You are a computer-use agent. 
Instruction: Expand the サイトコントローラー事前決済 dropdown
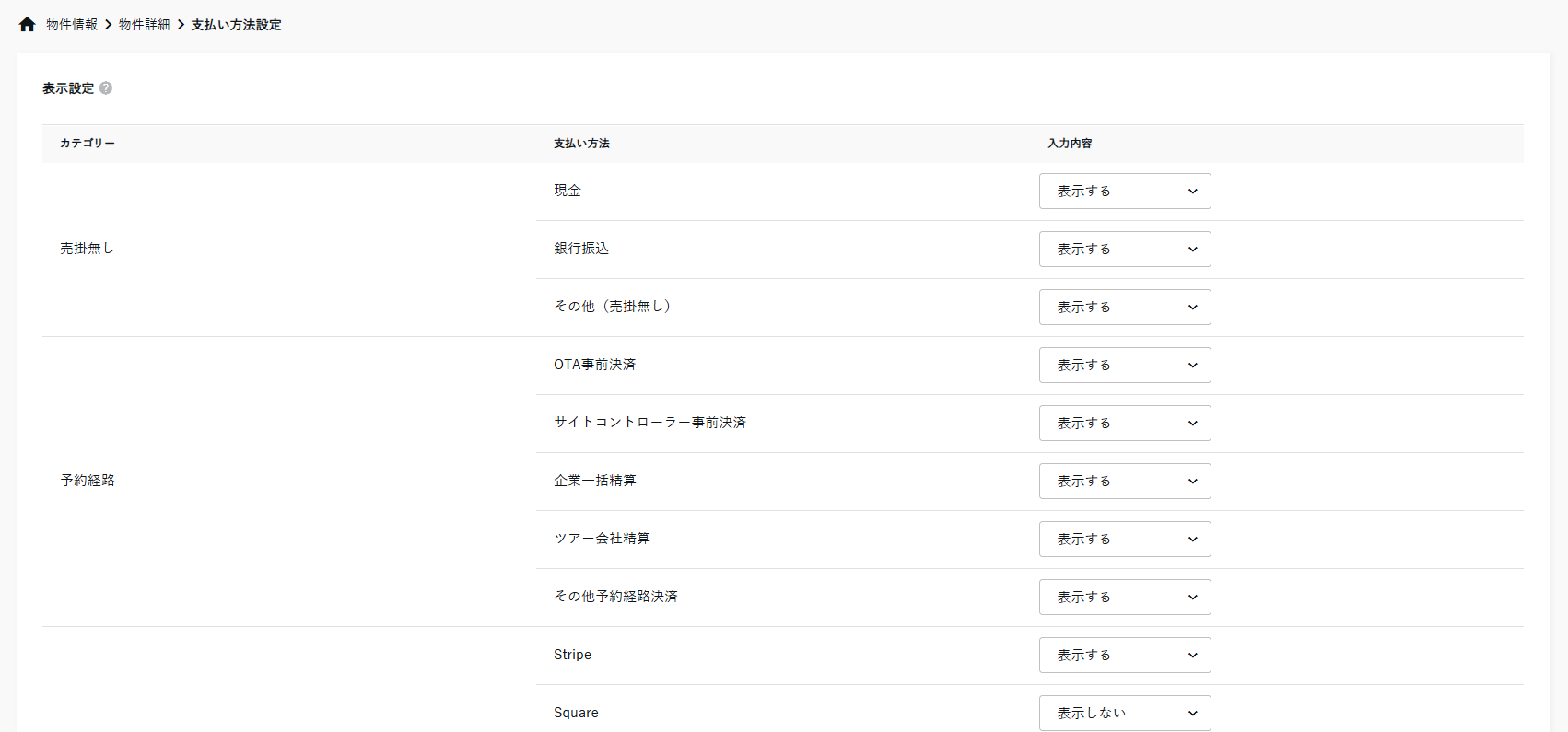point(1124,424)
